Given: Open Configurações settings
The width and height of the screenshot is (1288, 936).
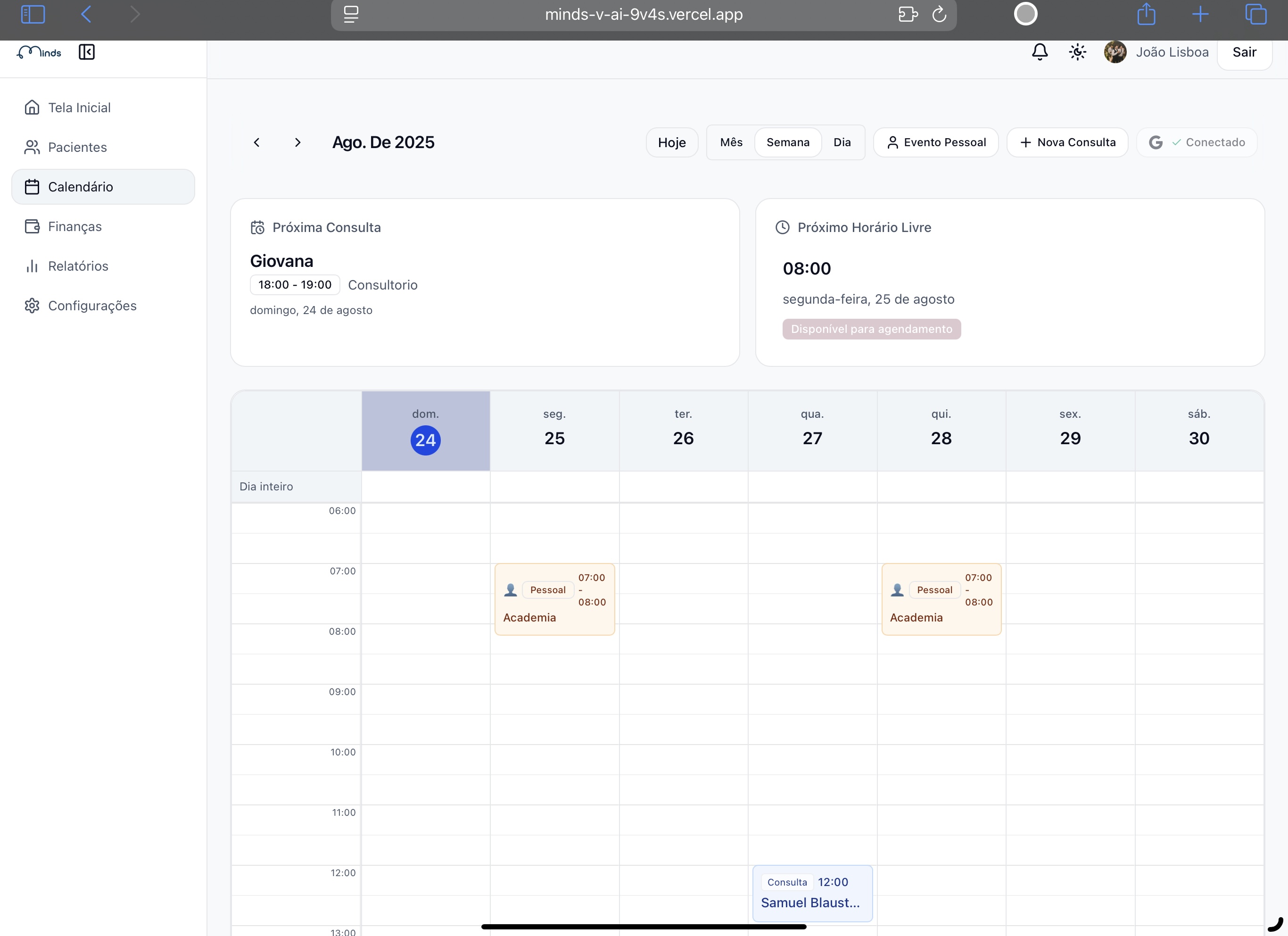Looking at the screenshot, I should pos(103,306).
